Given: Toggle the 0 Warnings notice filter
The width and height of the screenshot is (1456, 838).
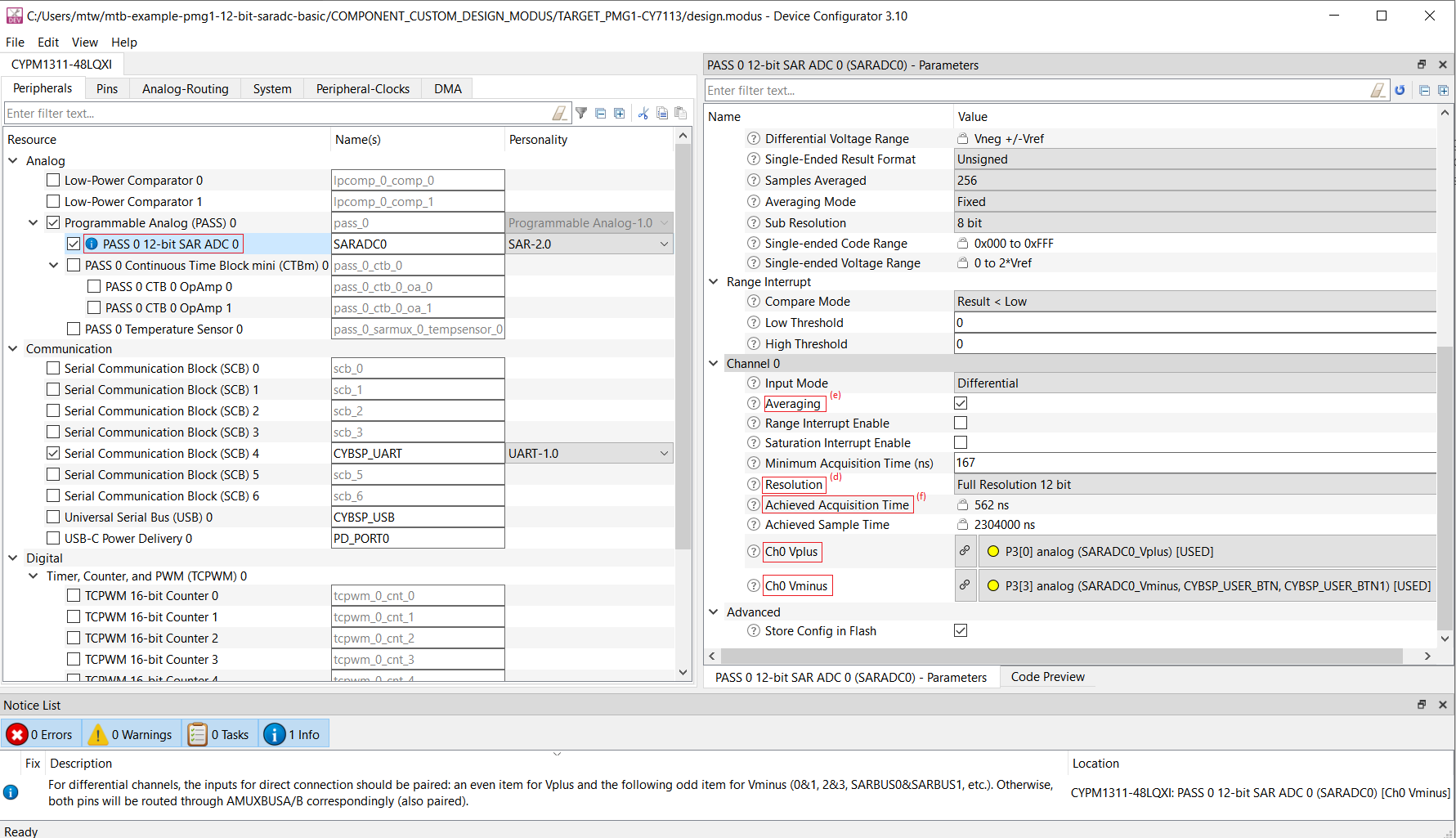Looking at the screenshot, I should (x=131, y=734).
